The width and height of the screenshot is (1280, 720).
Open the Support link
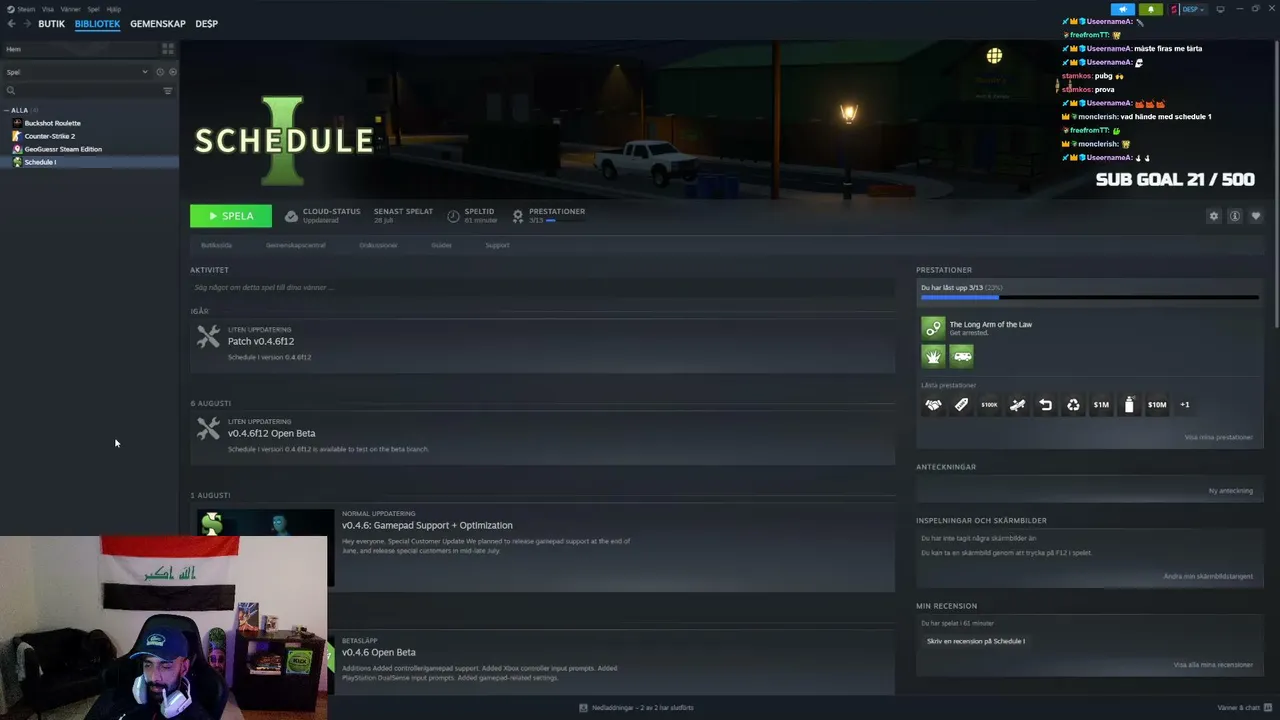tap(497, 245)
